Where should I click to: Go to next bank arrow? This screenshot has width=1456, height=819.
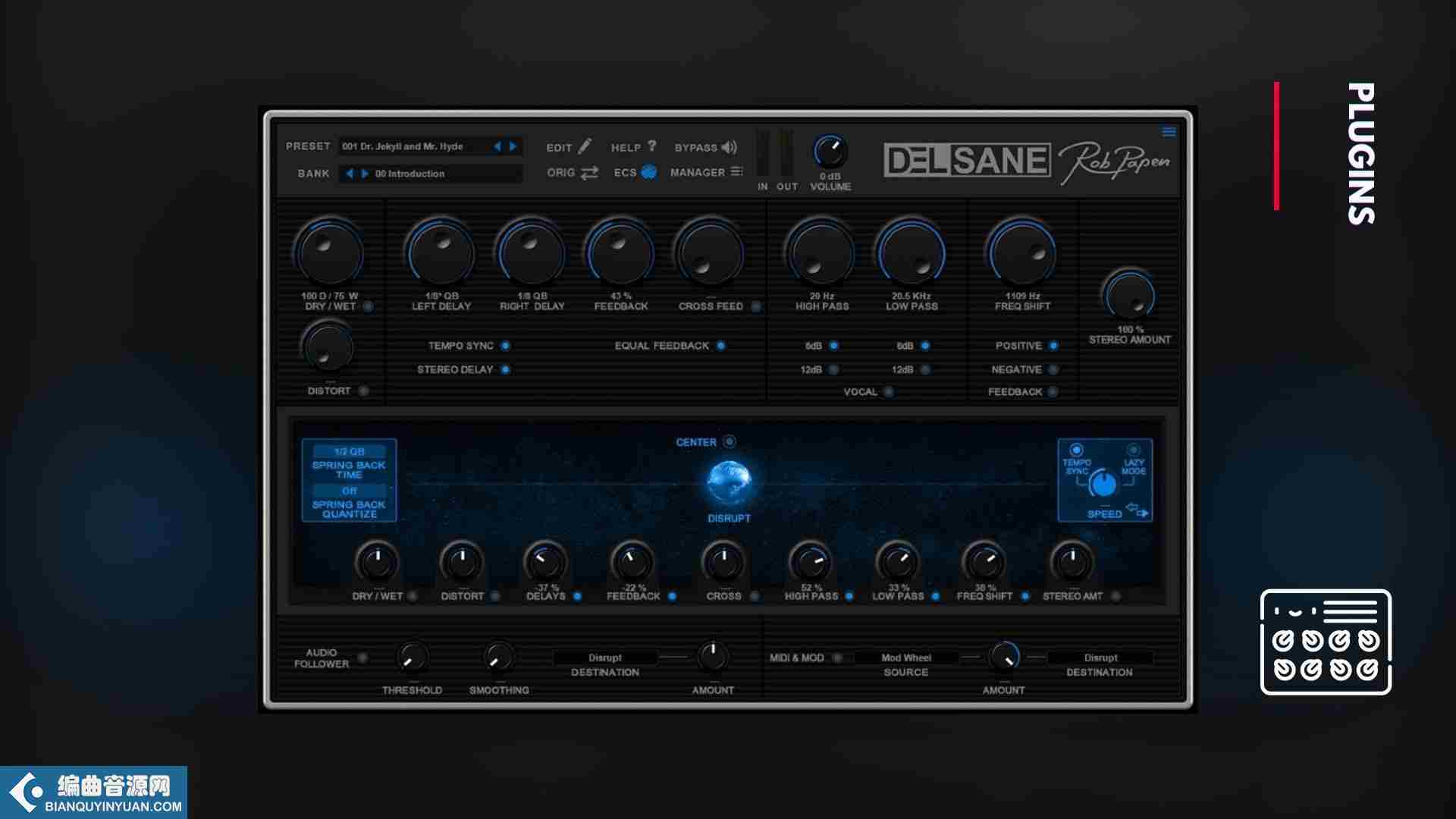pyautogui.click(x=365, y=174)
